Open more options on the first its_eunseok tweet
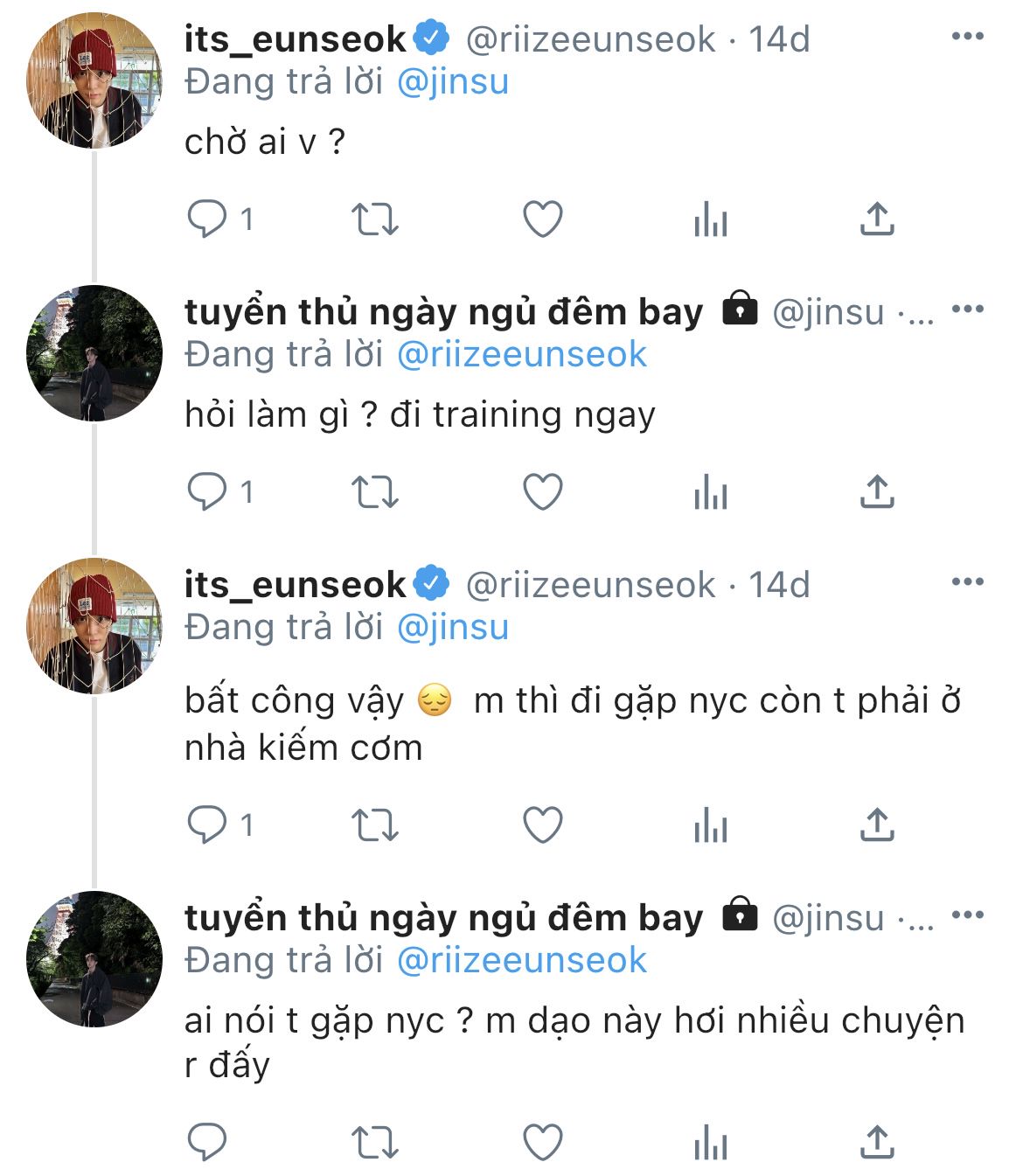Image resolution: width=1023 pixels, height=1176 pixels. (x=967, y=36)
